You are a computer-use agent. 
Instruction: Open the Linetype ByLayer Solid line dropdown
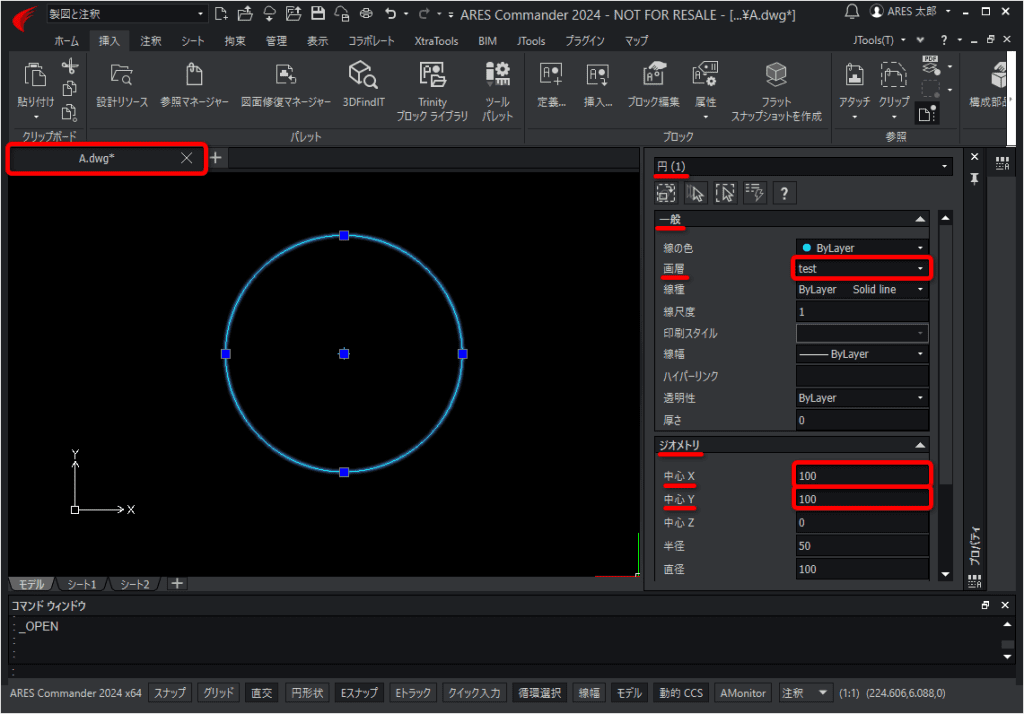862,289
